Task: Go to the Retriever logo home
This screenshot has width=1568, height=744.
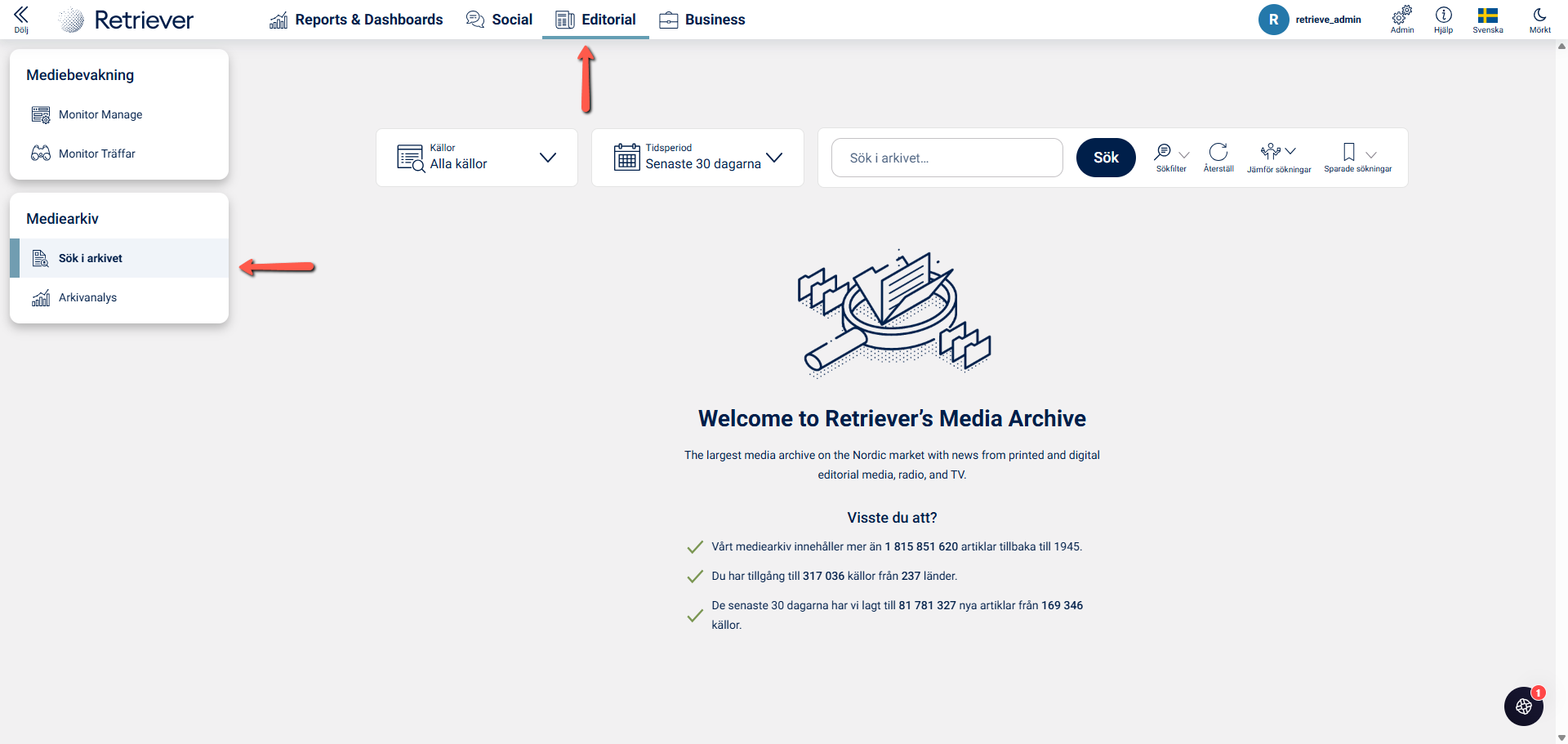Action: pyautogui.click(x=127, y=20)
